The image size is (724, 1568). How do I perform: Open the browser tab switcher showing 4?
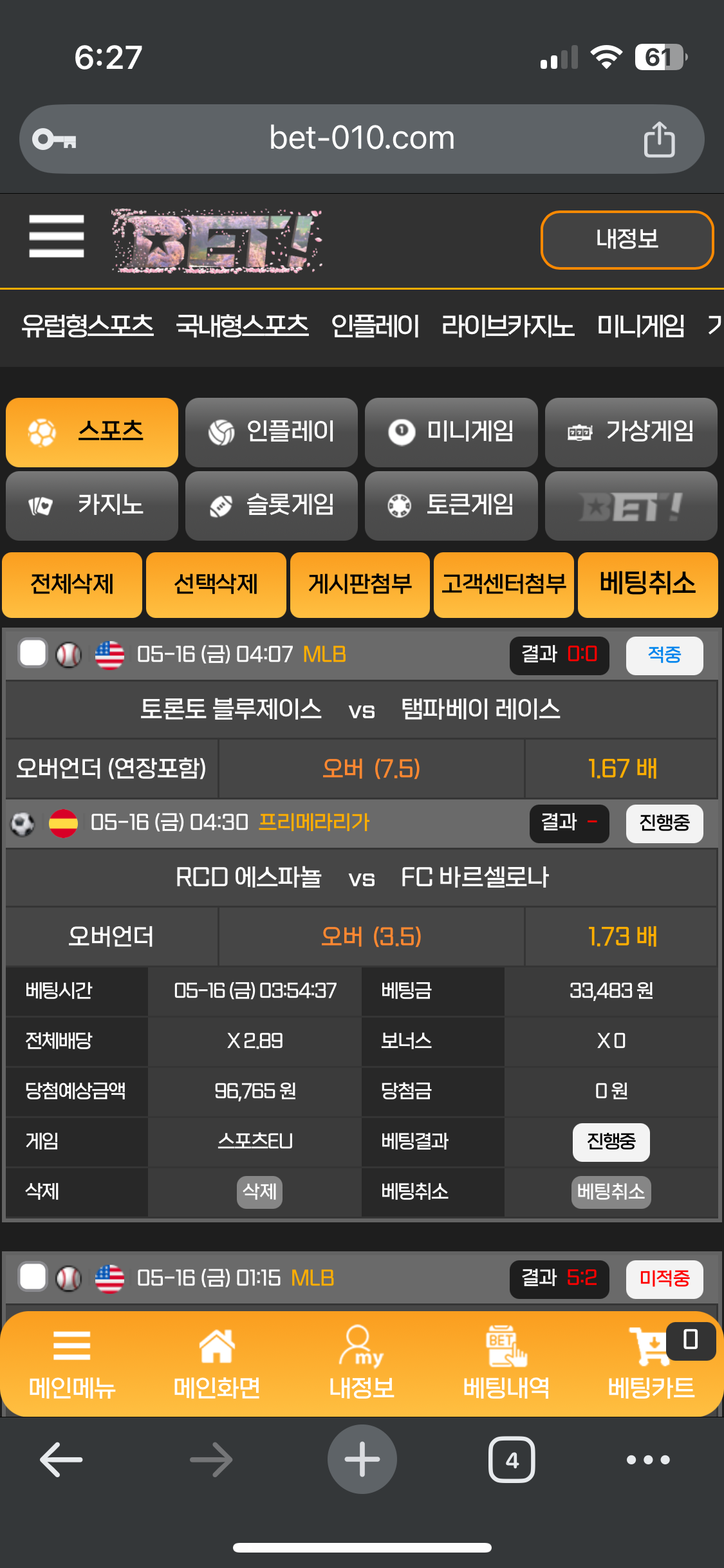512,1459
